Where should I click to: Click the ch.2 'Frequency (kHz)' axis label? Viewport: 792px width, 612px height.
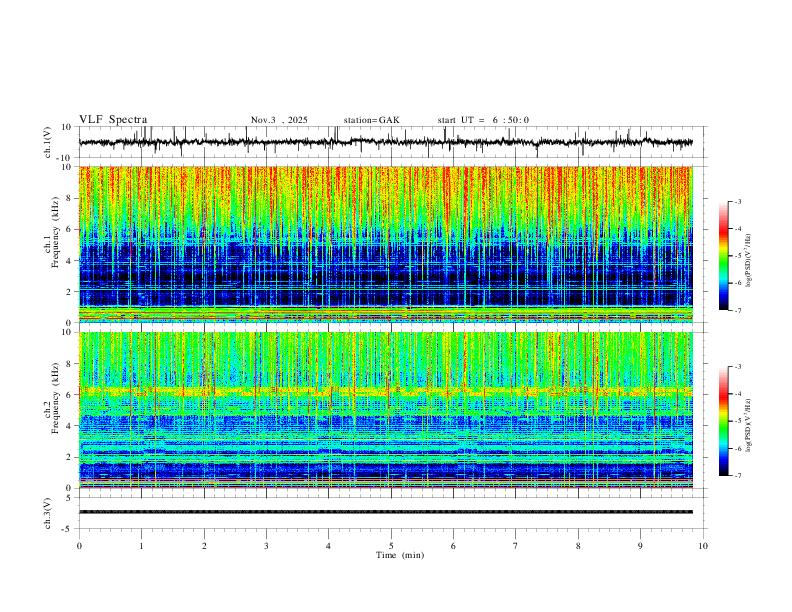point(55,398)
